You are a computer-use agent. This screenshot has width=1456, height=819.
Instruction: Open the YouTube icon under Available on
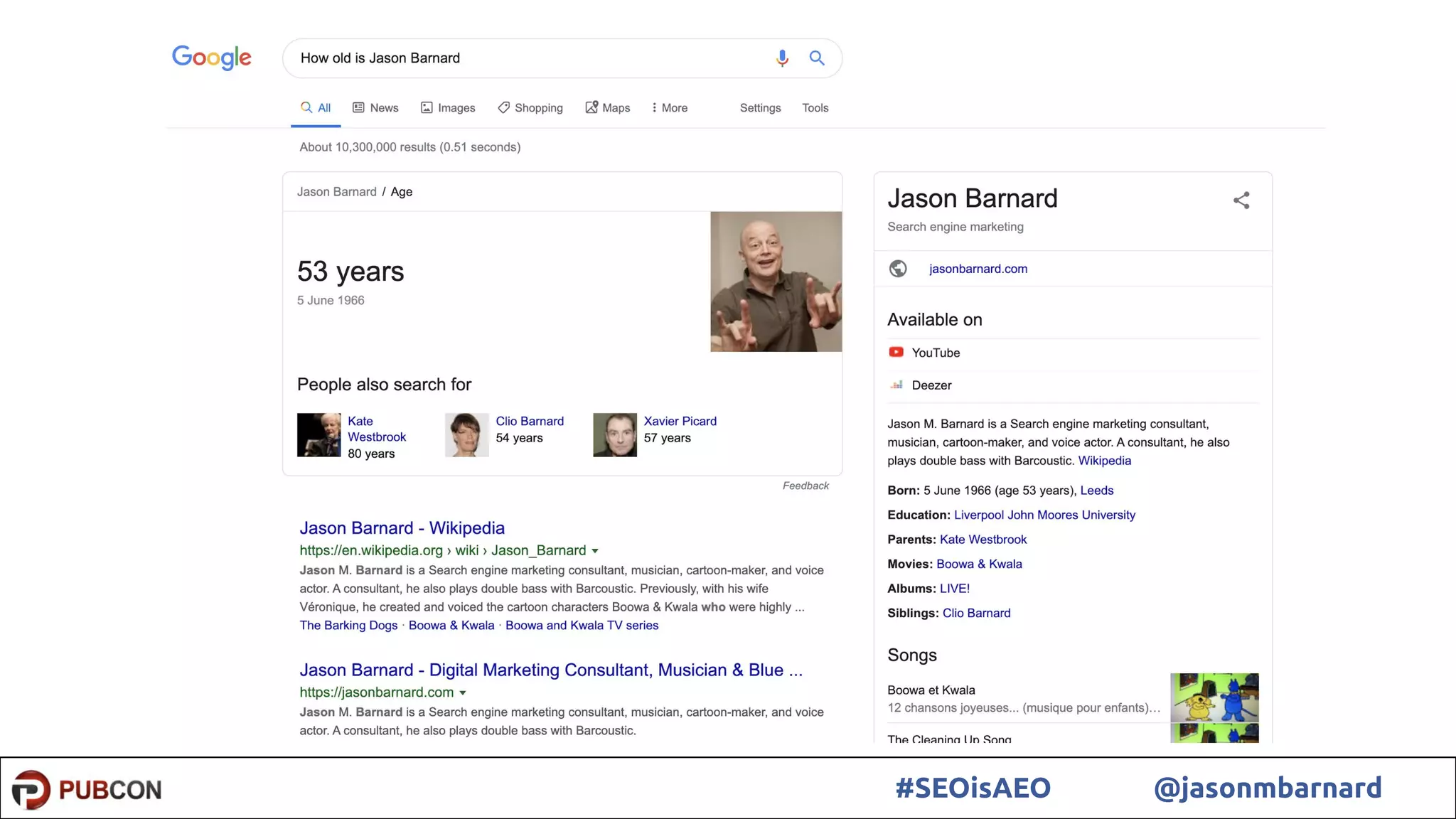(896, 353)
